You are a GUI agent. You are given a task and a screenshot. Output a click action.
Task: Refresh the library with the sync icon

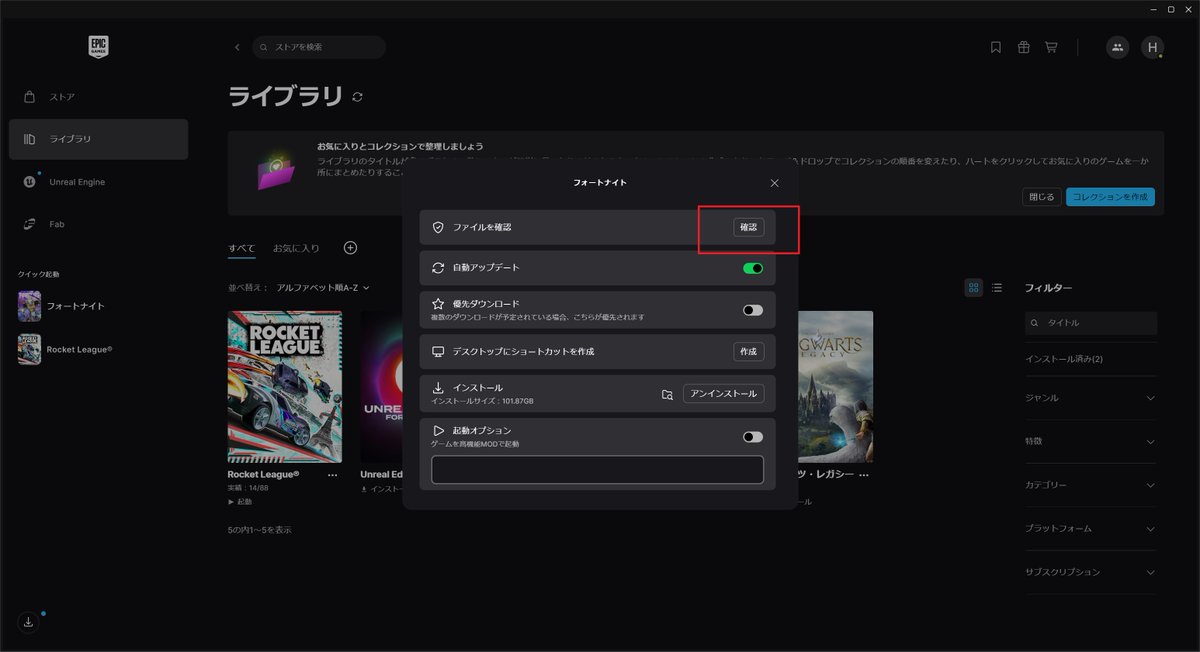click(358, 97)
